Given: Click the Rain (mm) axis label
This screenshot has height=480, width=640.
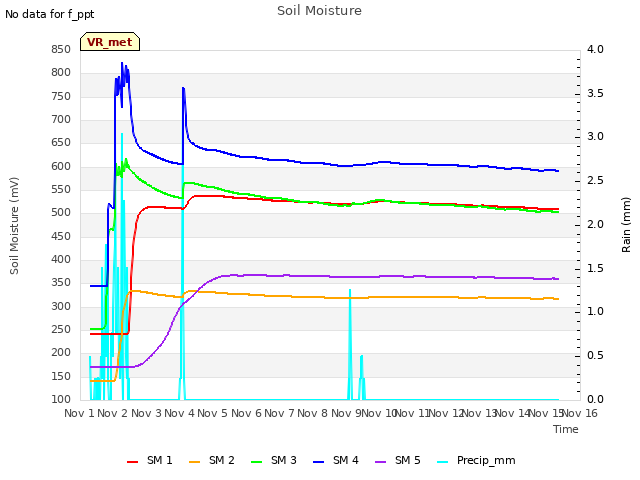Looking at the screenshot, I should coord(626,225).
